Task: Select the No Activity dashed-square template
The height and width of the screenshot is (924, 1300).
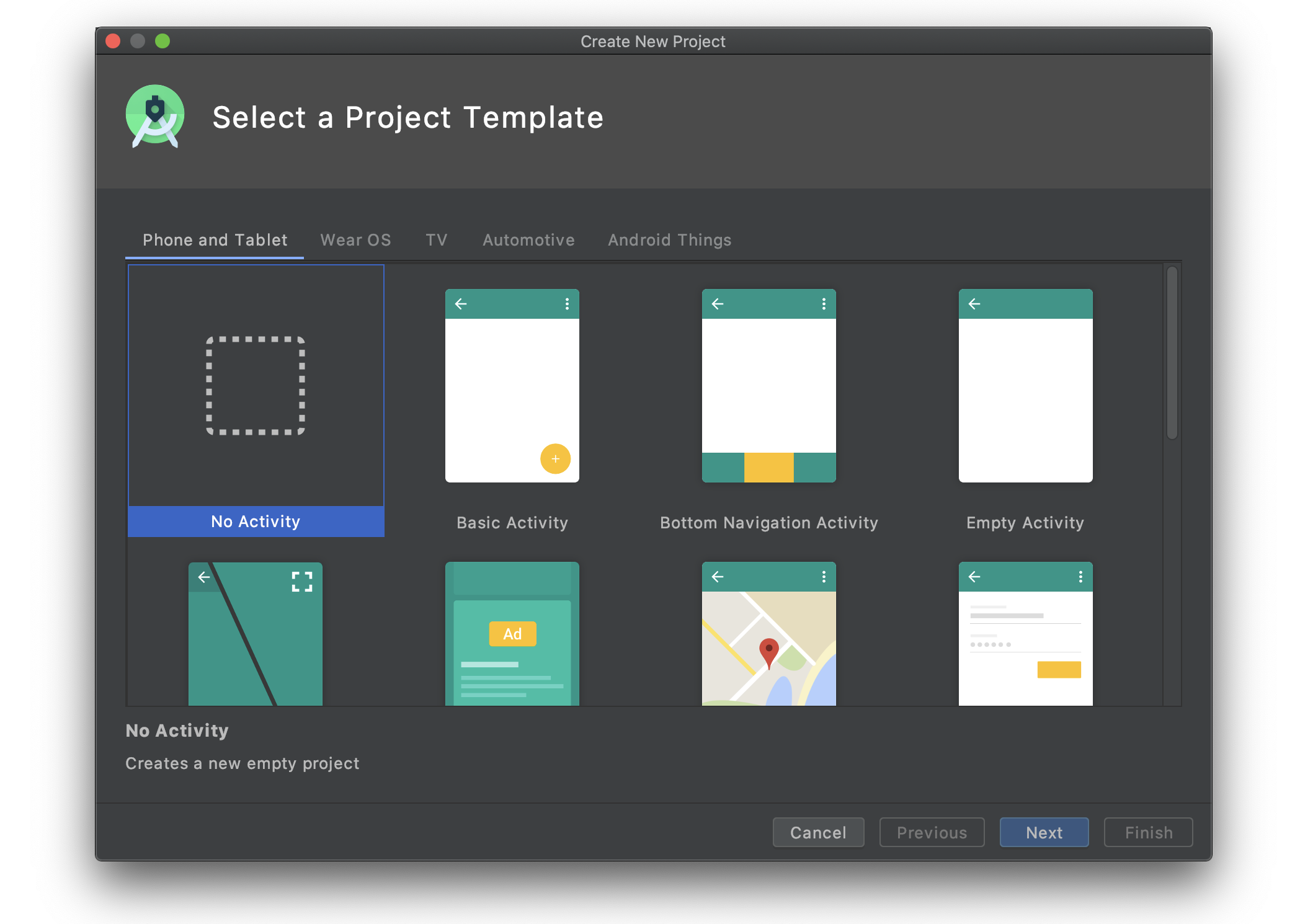Action: [256, 386]
